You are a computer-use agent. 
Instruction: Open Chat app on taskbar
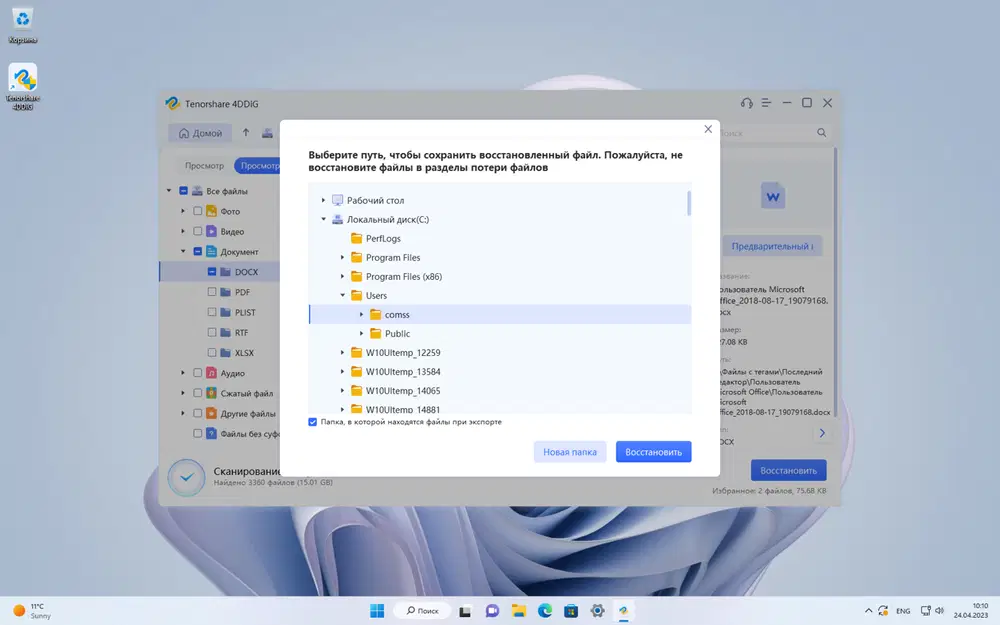(x=492, y=611)
